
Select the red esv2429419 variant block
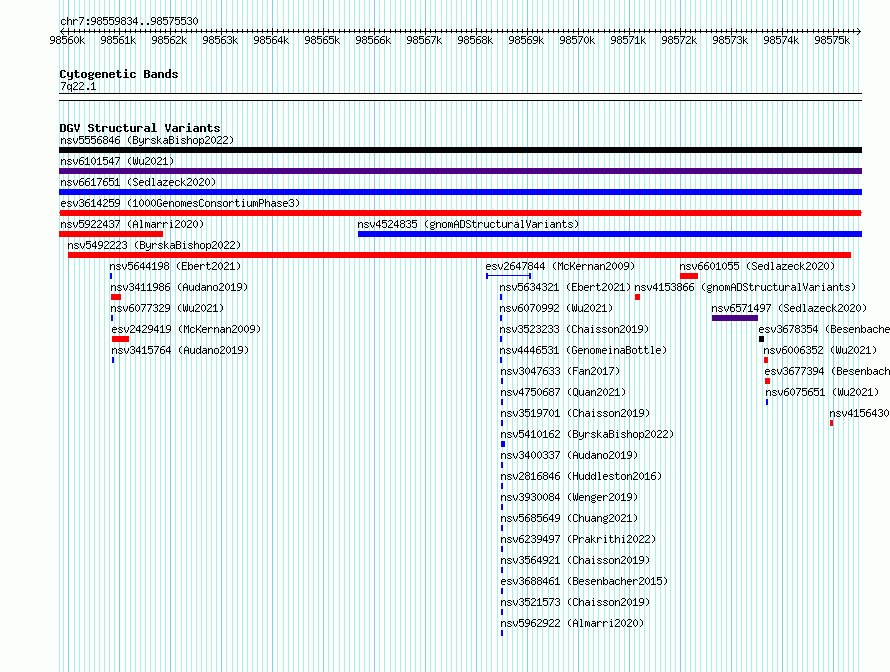(120, 339)
